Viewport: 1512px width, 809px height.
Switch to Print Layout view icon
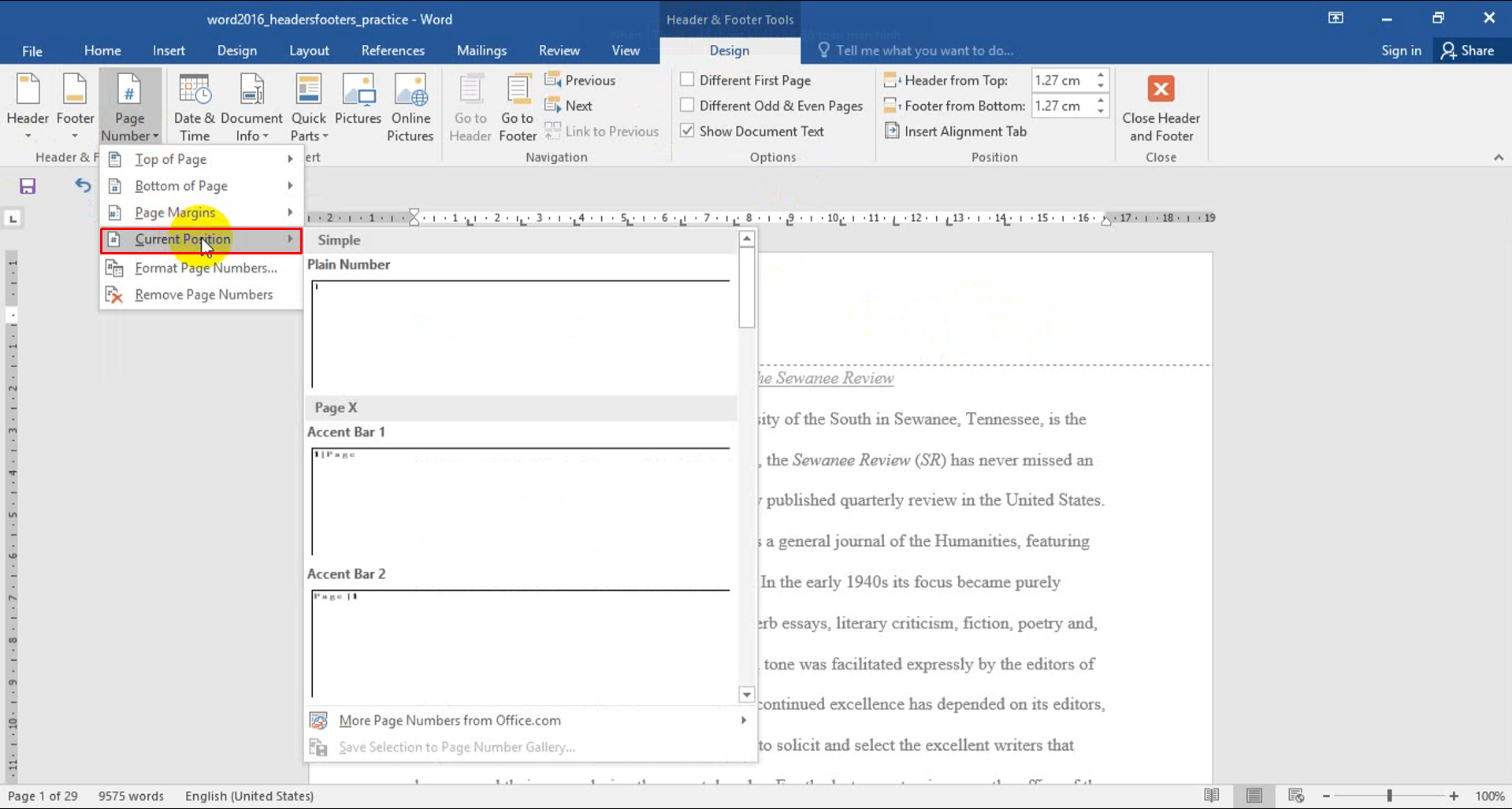pyautogui.click(x=1254, y=796)
